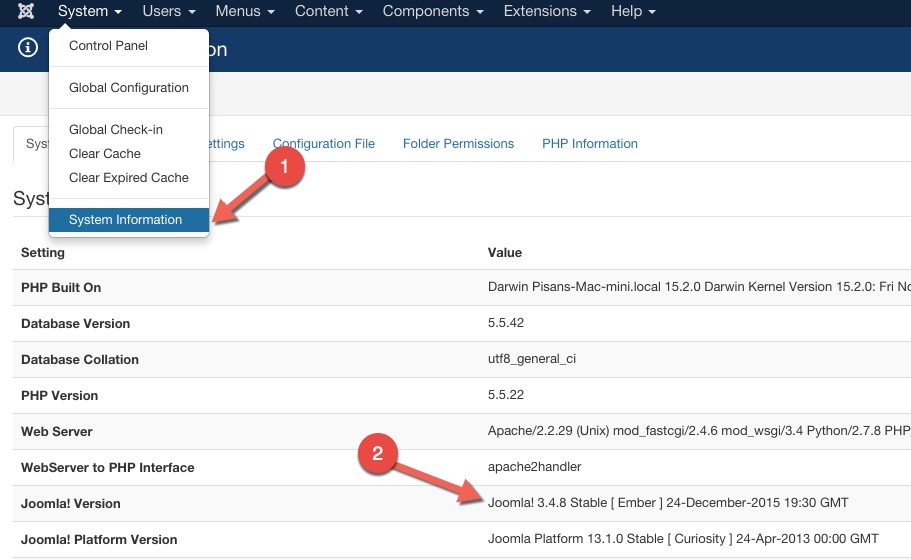Click the Value column header
Image resolution: width=911 pixels, height=560 pixels.
504,253
